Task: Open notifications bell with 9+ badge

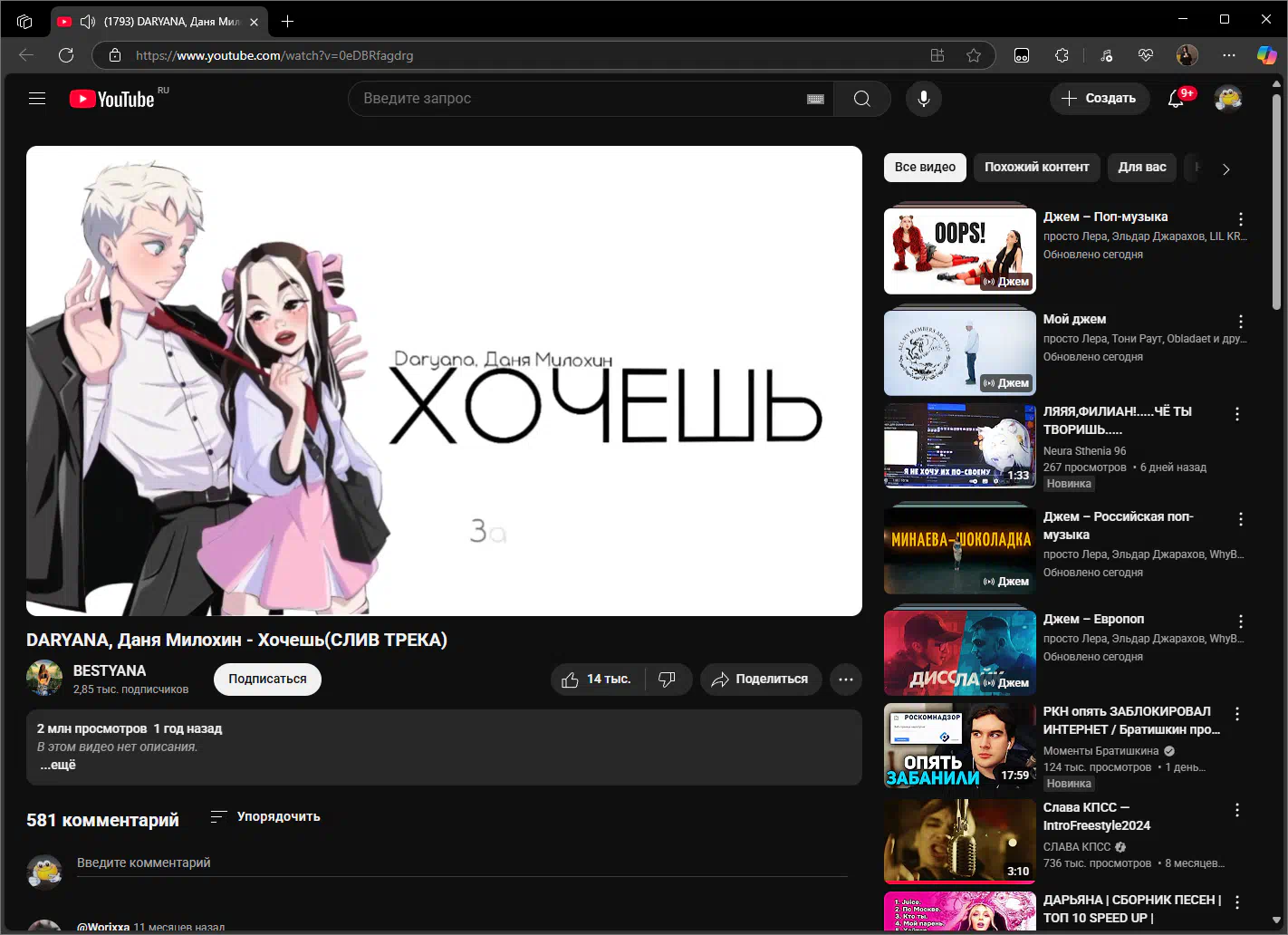Action: [x=1177, y=99]
